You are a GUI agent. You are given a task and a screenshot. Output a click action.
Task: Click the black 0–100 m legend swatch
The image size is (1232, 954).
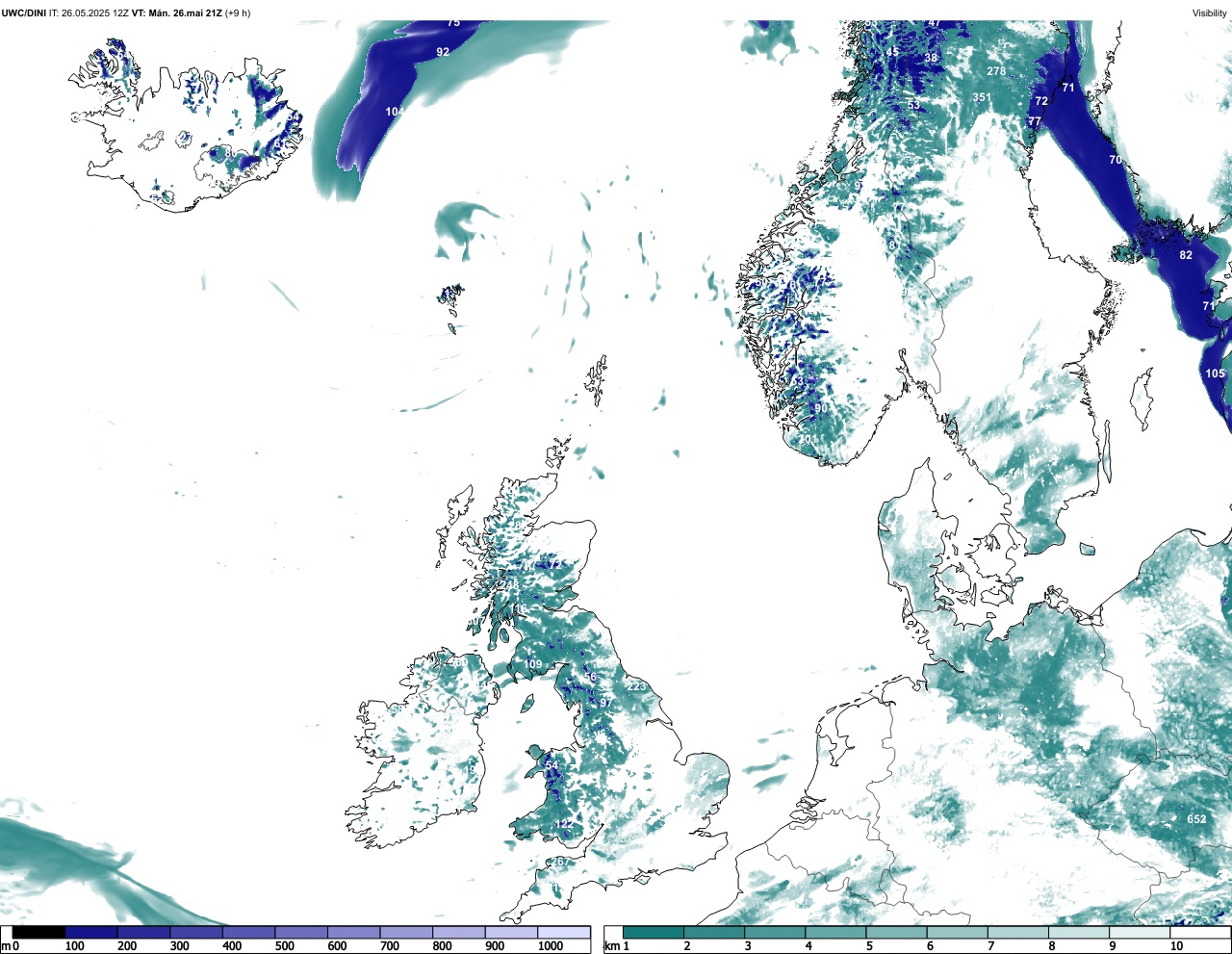click(x=39, y=932)
